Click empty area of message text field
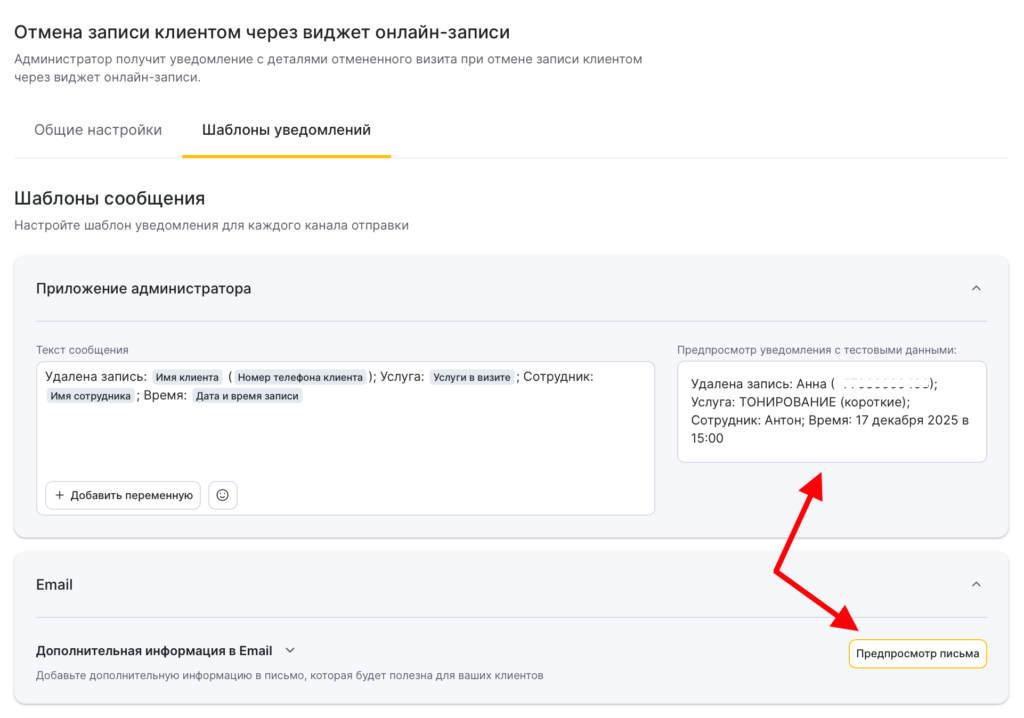This screenshot has height=718, width=1024. coord(345,440)
